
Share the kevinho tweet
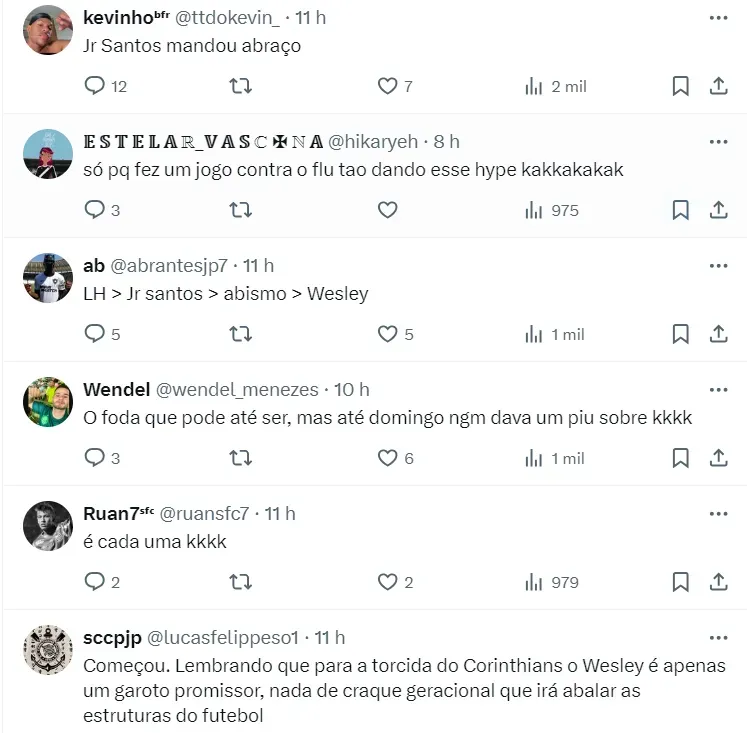(718, 86)
